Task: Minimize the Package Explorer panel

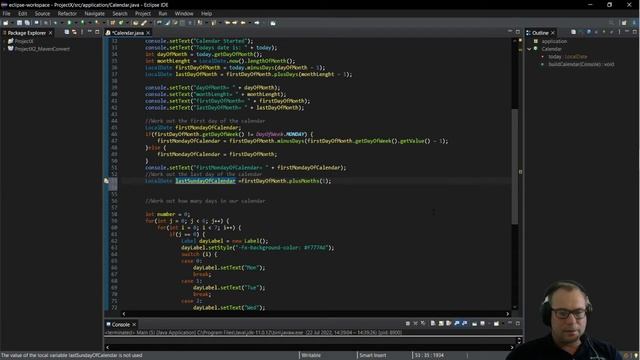Action: [89, 31]
